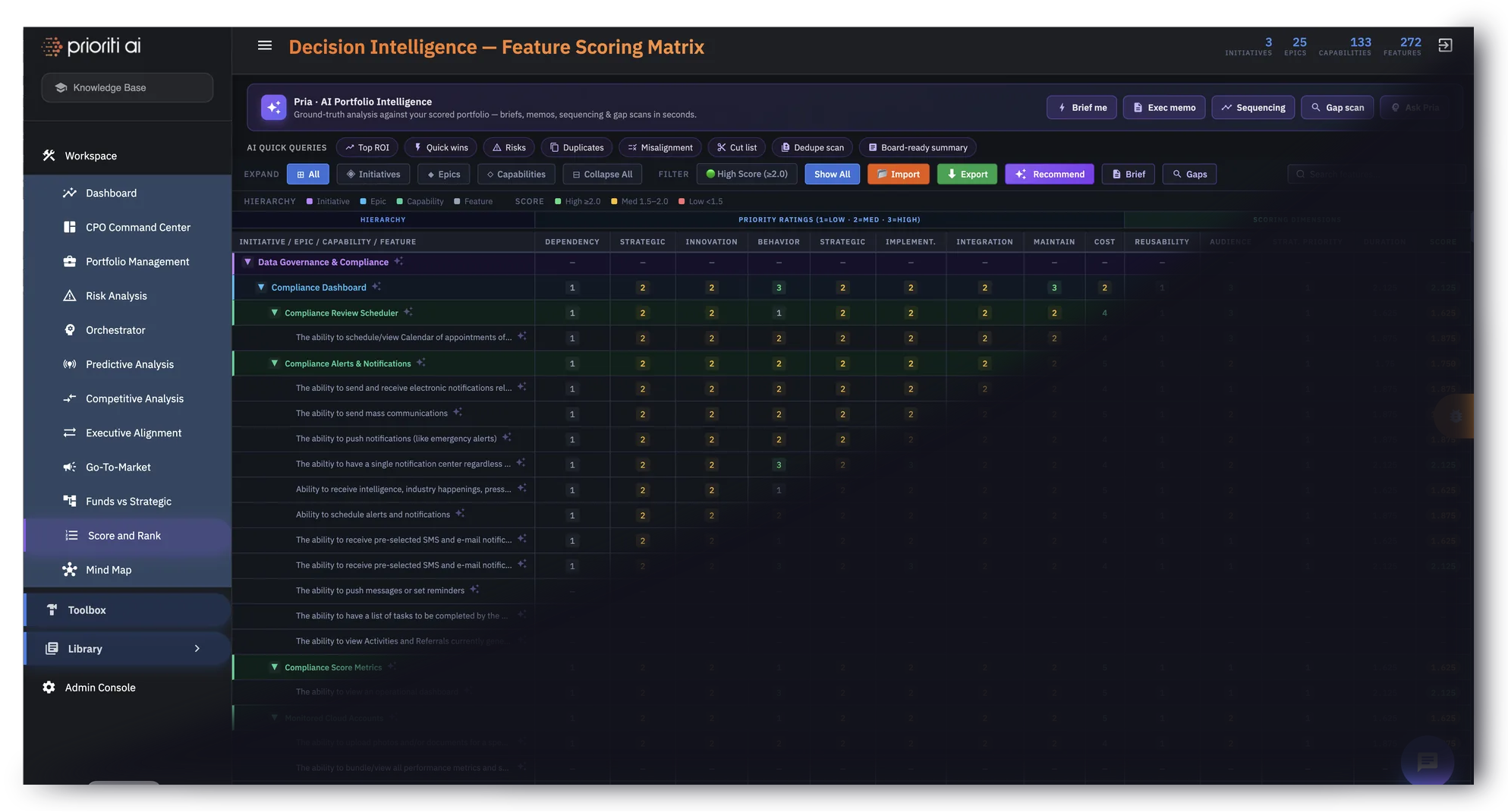
Task: Collapse the Compliance Dashboard epic
Action: coord(261,287)
